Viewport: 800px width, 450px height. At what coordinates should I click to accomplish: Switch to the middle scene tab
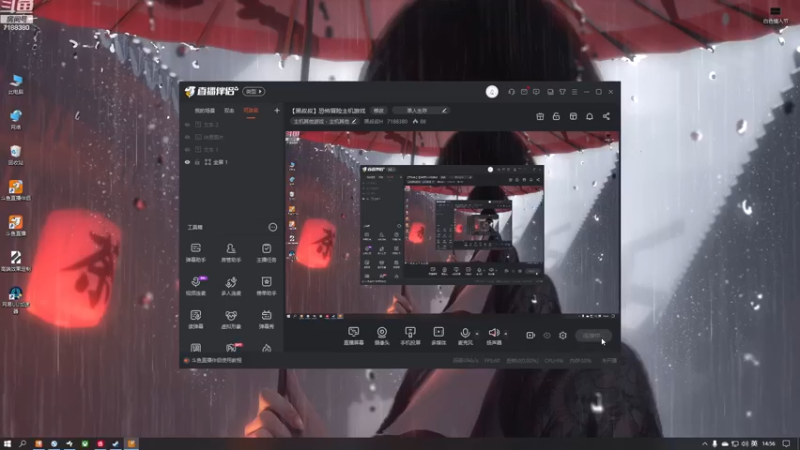[x=229, y=111]
